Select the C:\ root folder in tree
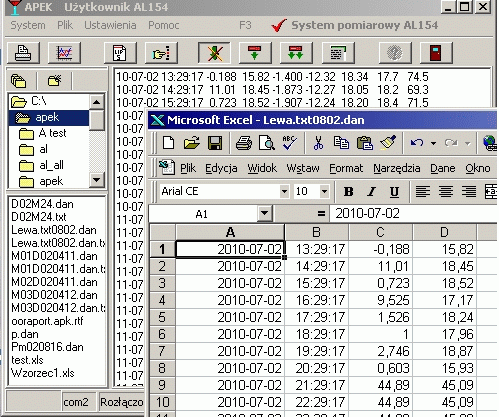 tap(49, 101)
